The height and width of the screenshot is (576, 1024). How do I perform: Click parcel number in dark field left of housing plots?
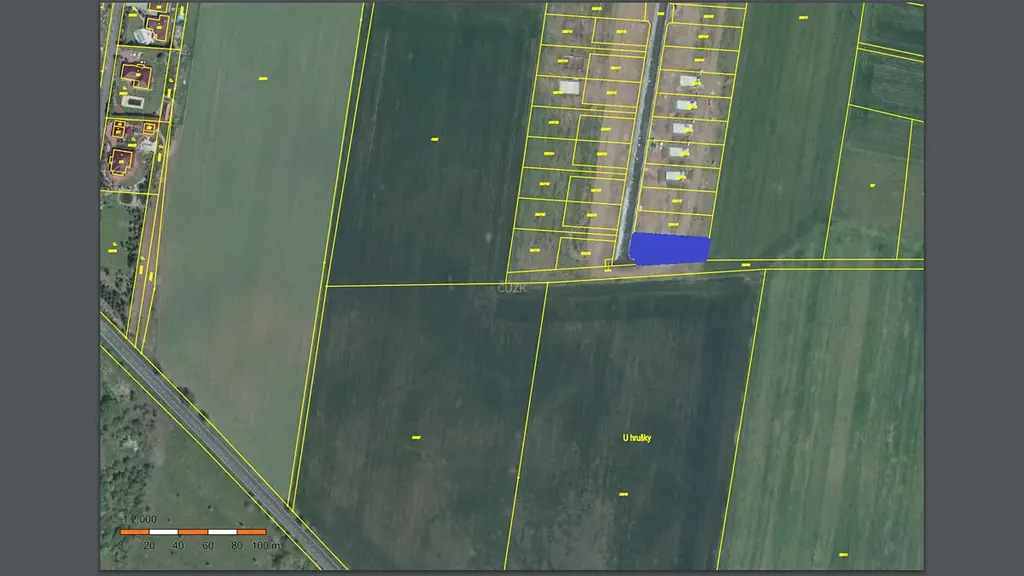pyautogui.click(x=435, y=138)
